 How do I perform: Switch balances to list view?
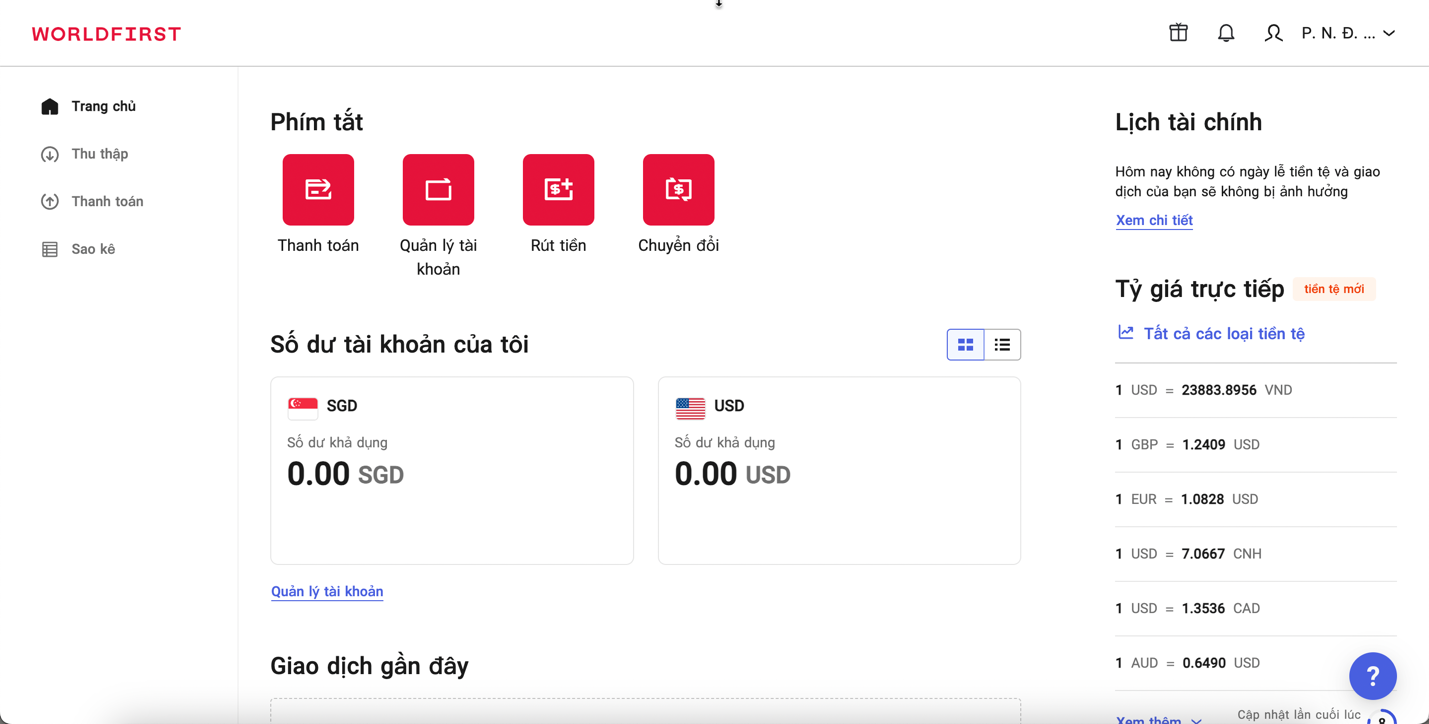[1002, 345]
